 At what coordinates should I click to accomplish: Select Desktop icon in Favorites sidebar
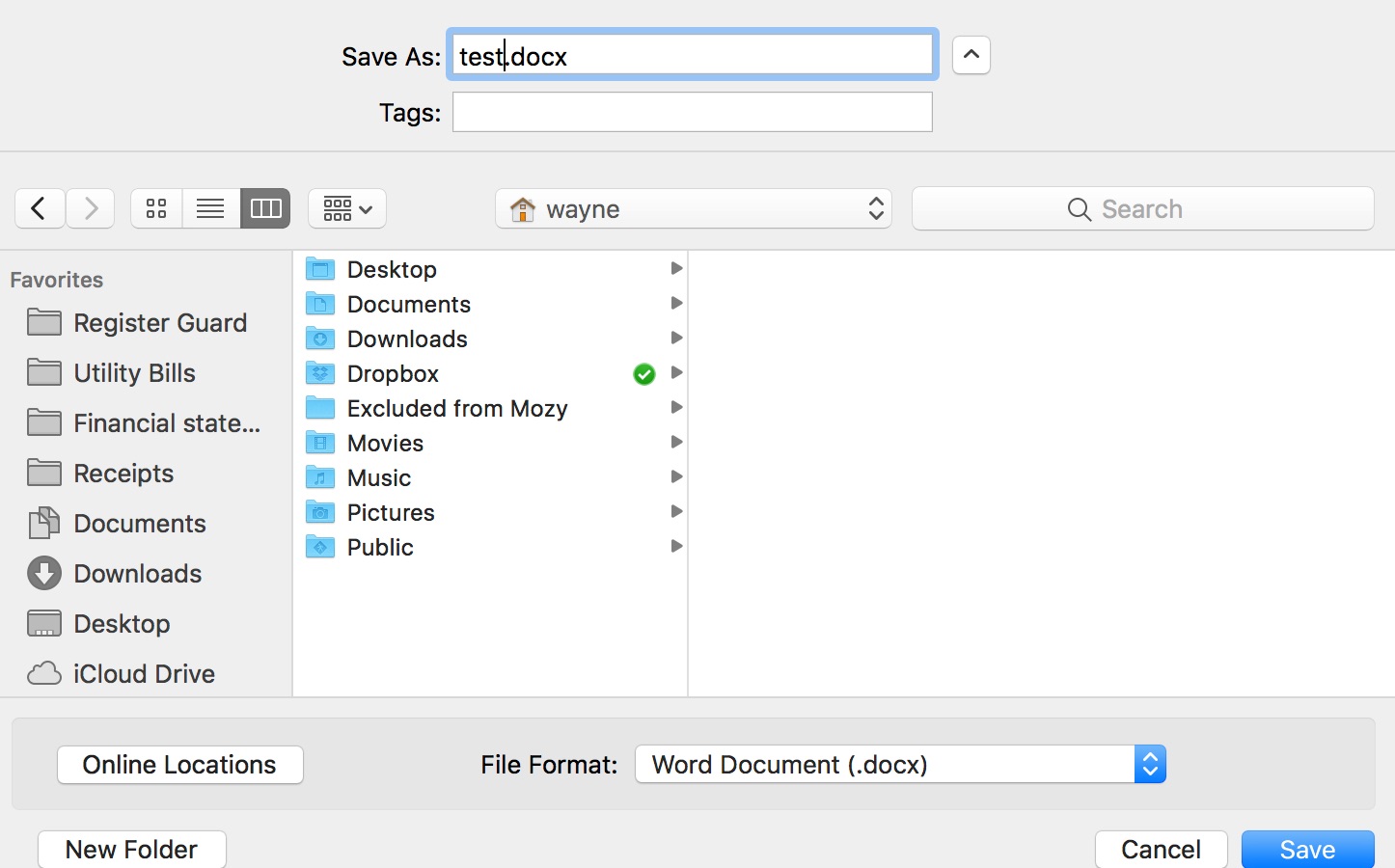tap(44, 623)
